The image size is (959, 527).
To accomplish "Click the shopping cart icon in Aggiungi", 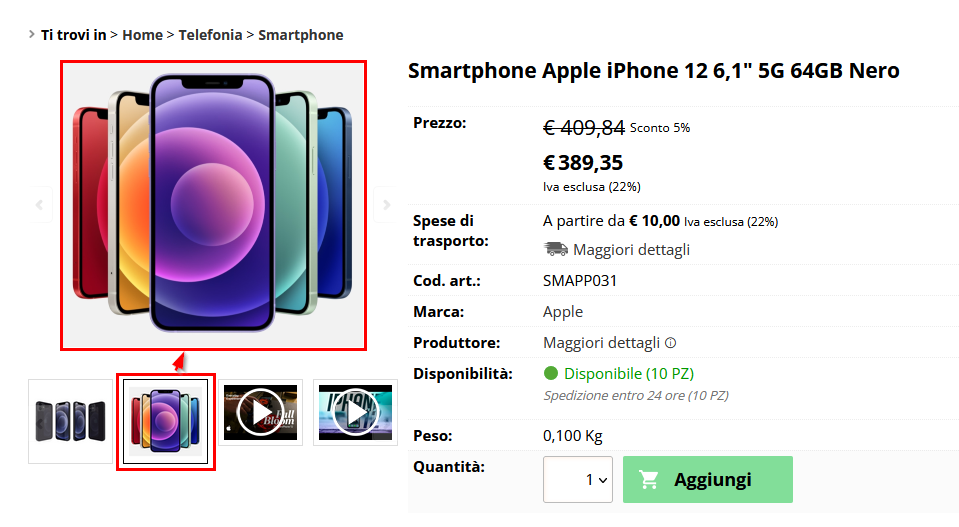I will point(648,480).
